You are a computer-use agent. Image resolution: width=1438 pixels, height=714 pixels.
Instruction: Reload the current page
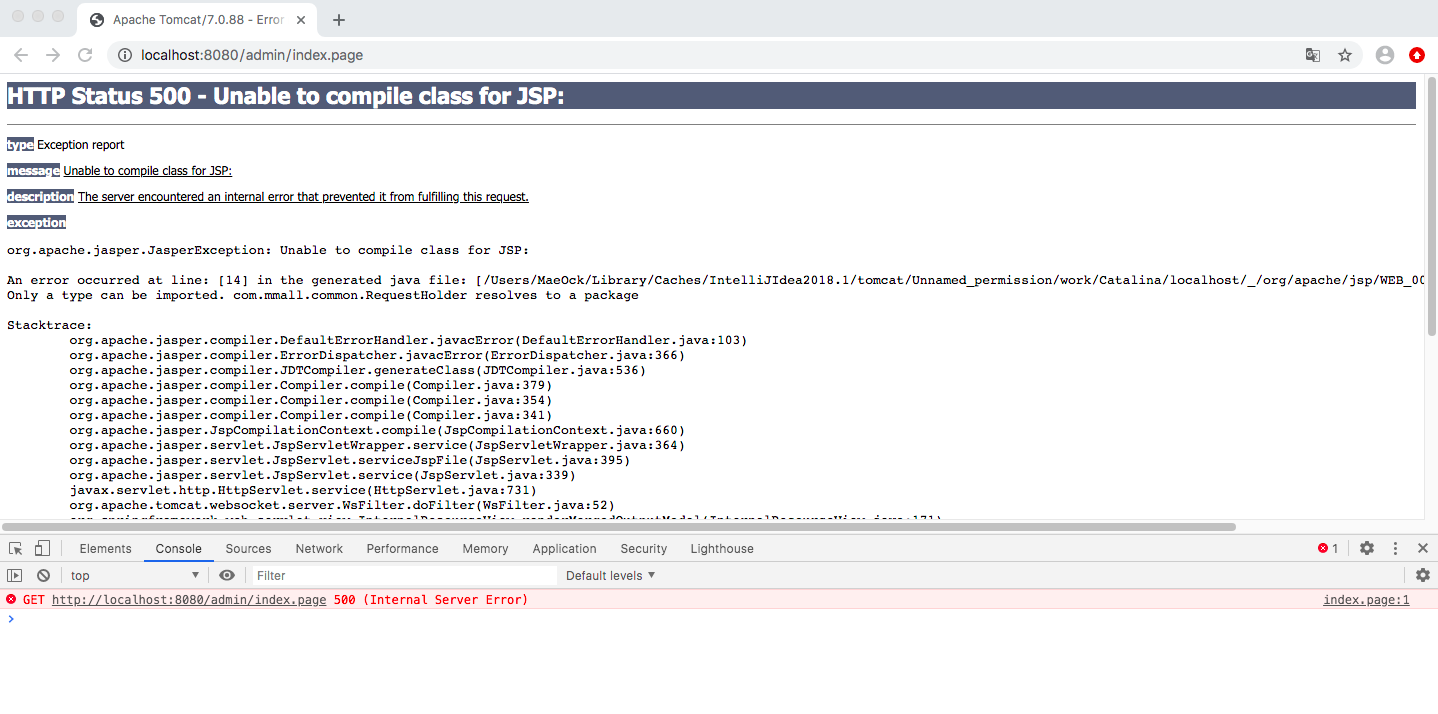[x=85, y=55]
